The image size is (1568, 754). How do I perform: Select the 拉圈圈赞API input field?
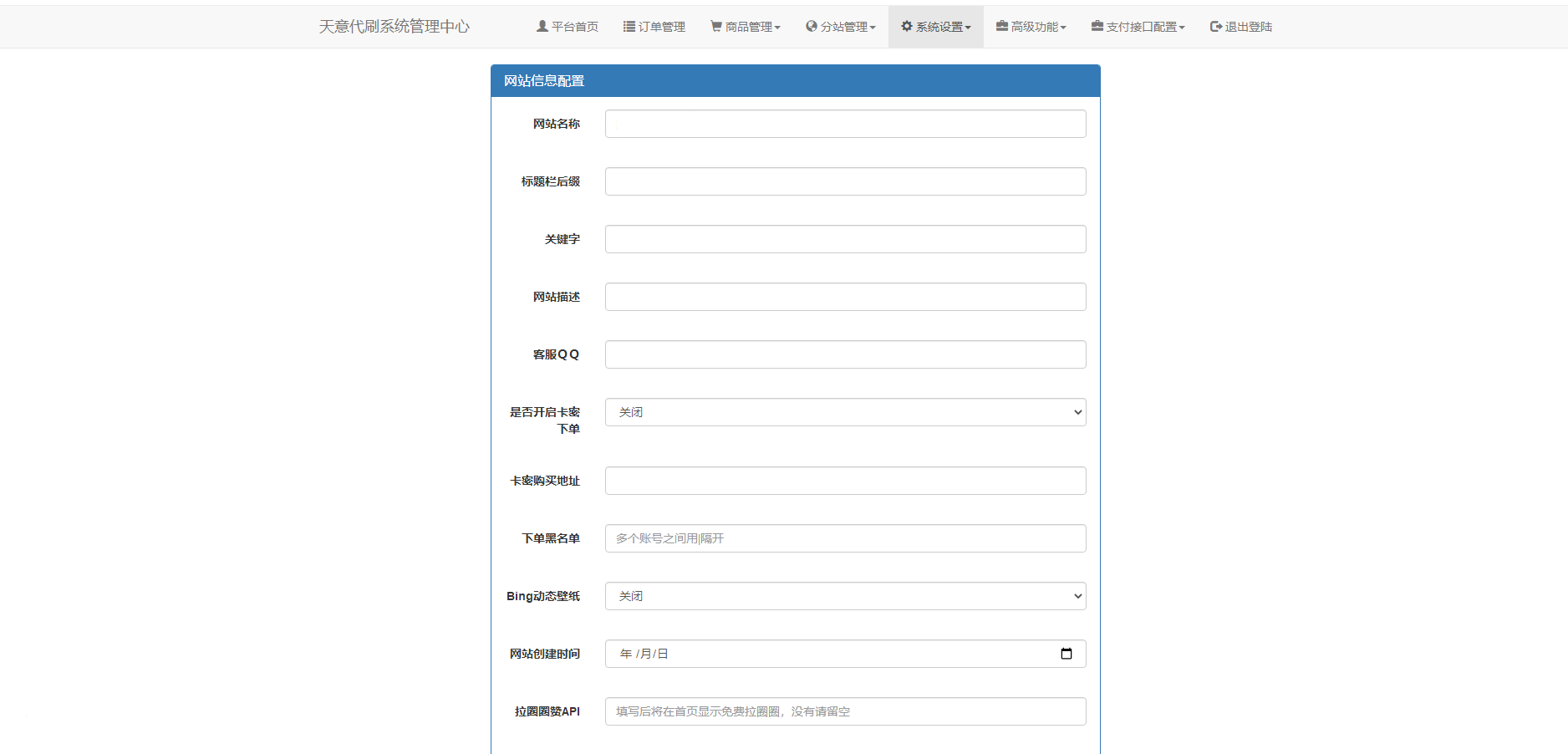click(x=844, y=711)
